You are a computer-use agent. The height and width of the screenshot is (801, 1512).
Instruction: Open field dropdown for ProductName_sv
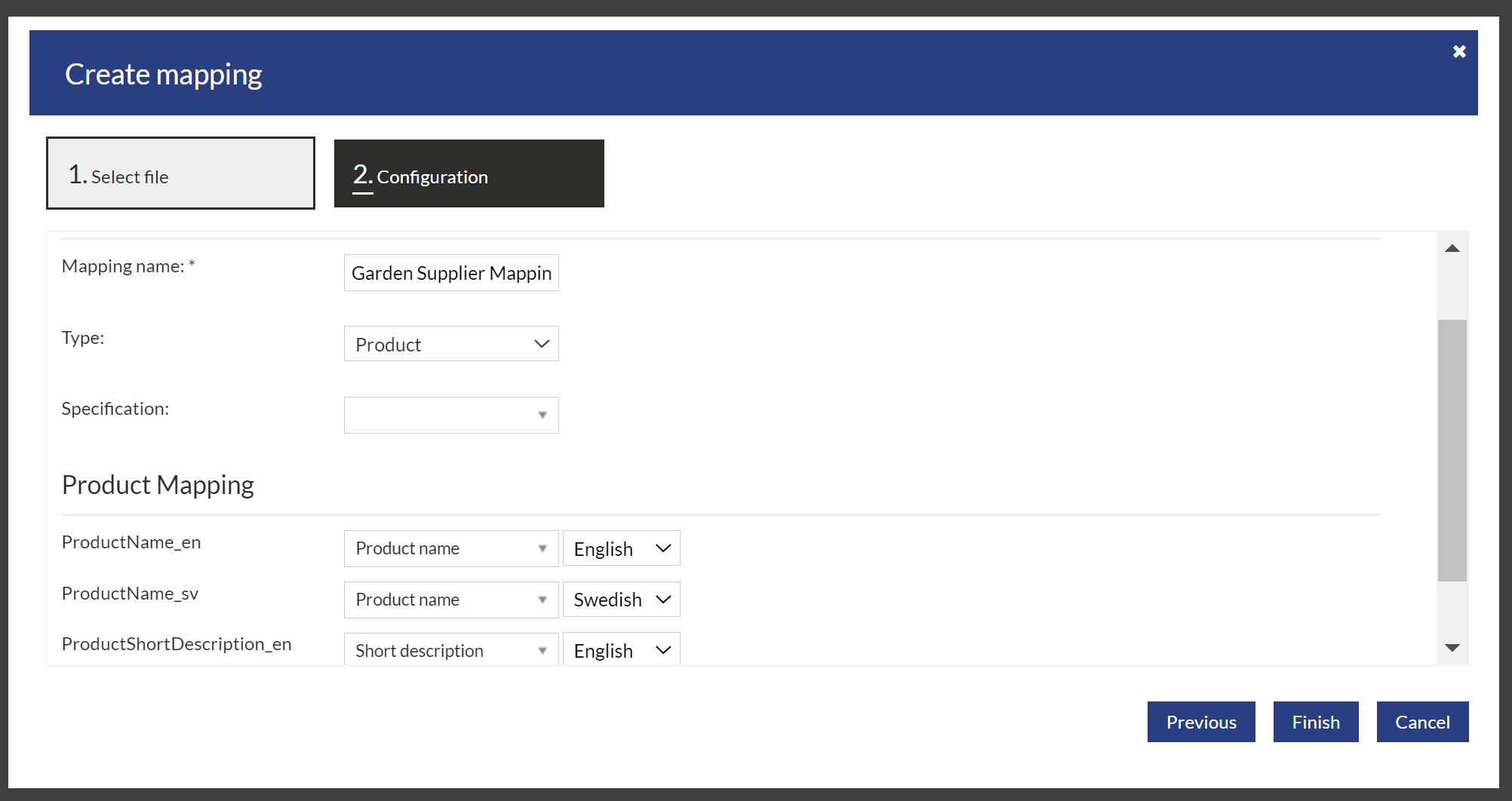(x=451, y=600)
